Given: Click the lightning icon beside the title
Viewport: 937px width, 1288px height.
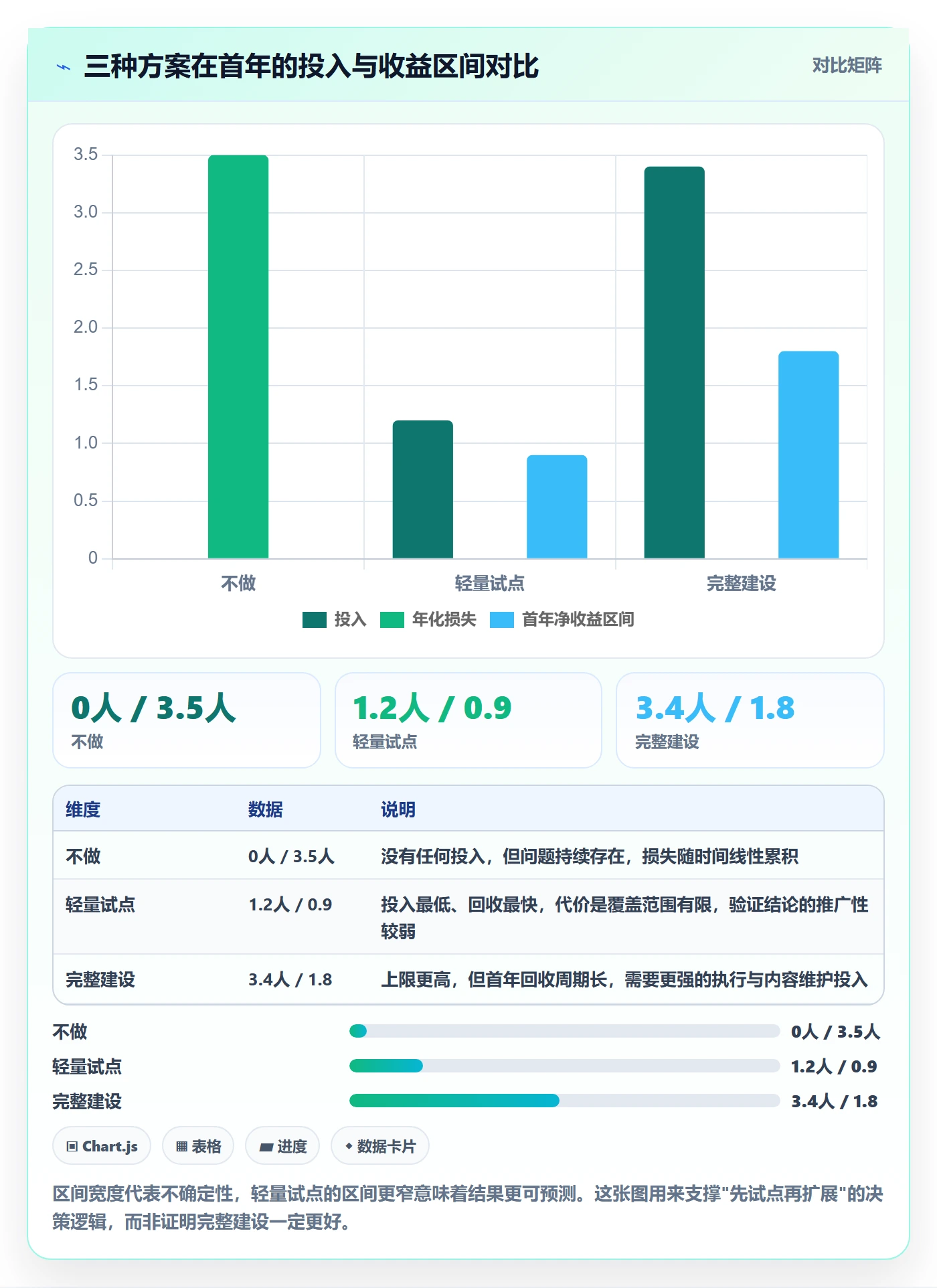Looking at the screenshot, I should (64, 67).
